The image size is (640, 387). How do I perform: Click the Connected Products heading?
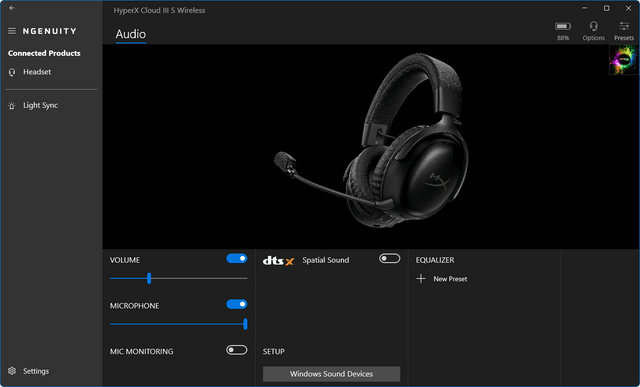click(x=44, y=53)
